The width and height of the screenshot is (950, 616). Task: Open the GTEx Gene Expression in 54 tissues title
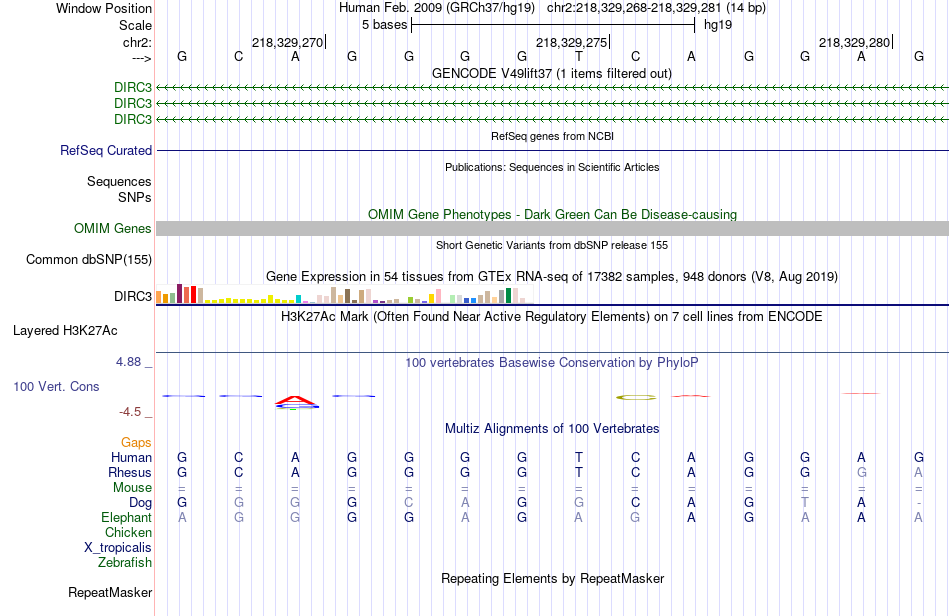click(552, 276)
